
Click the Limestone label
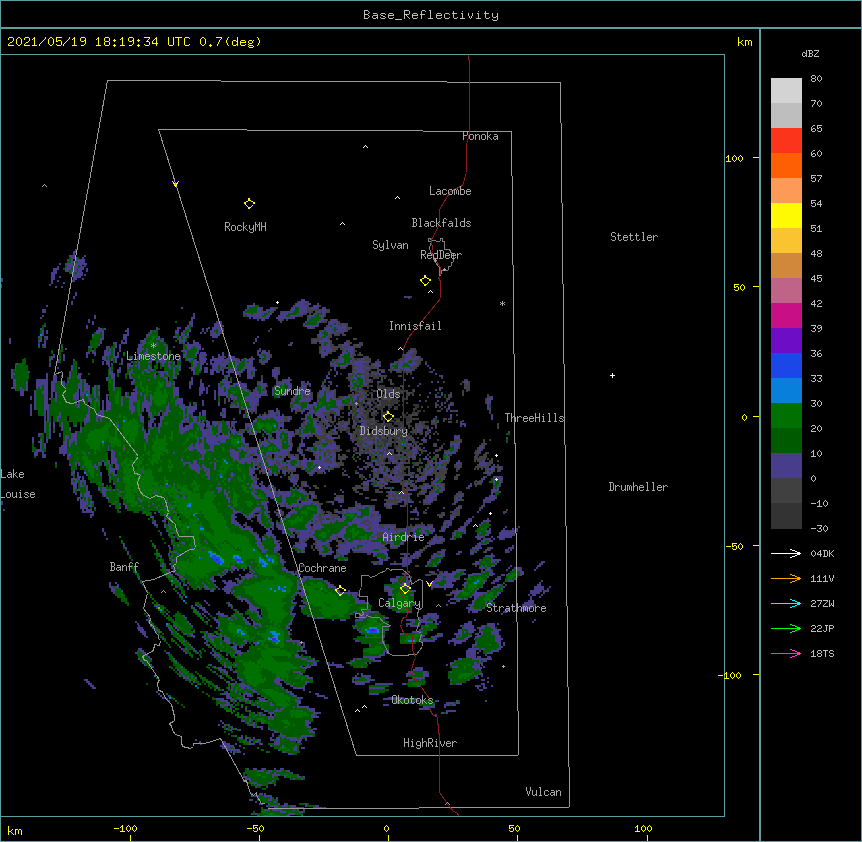tap(153, 357)
